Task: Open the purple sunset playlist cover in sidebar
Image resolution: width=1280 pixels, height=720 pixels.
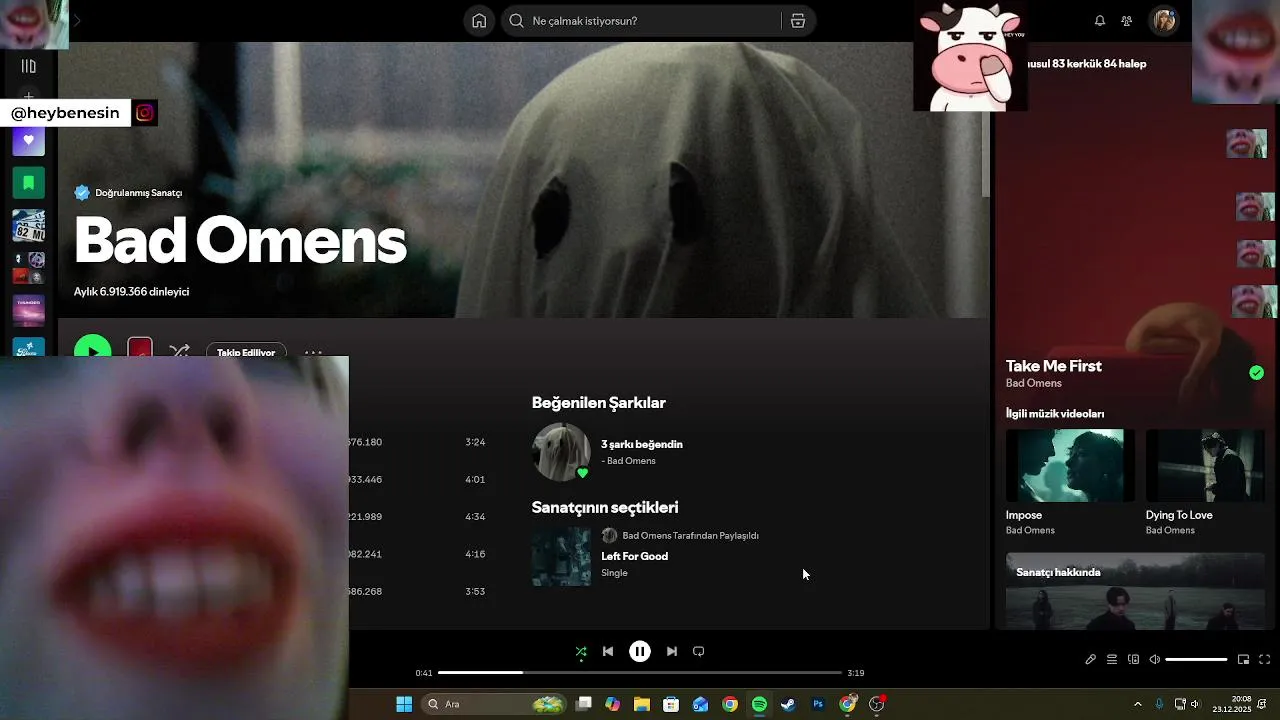Action: [x=29, y=310]
